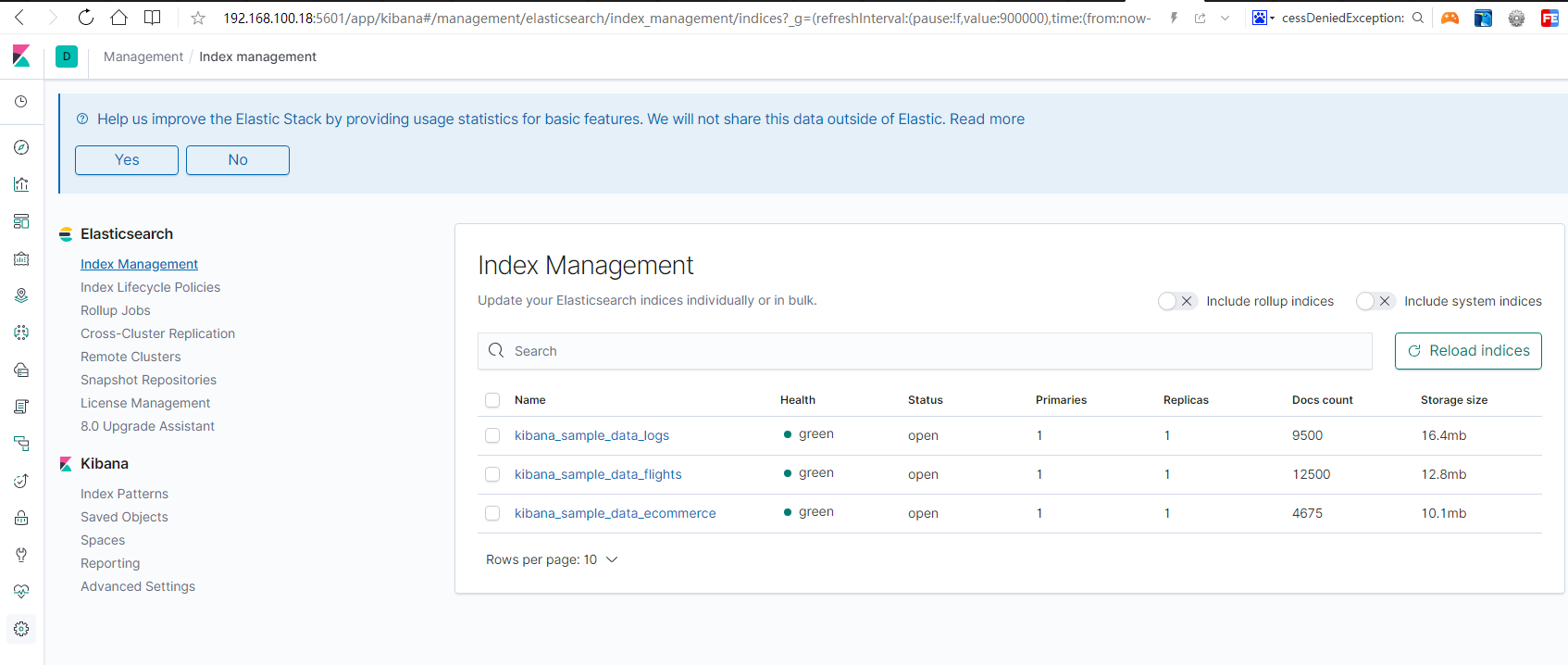Check the select-all checkbox in the table header

492,400
